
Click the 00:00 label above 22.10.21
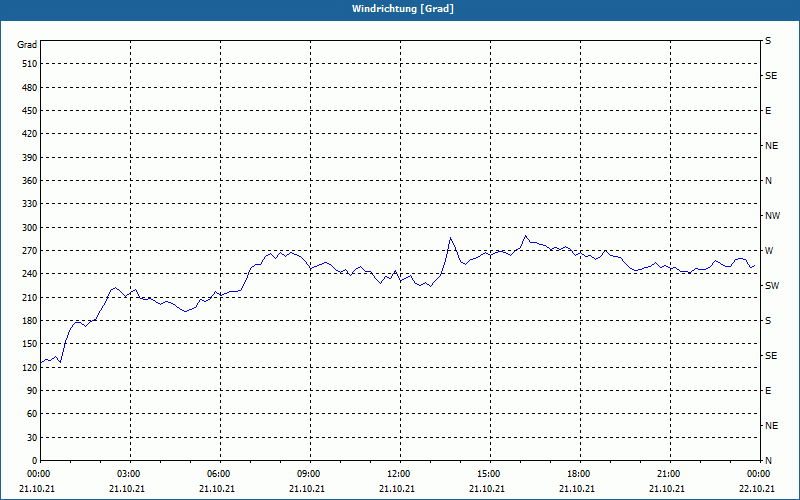pyautogui.click(x=759, y=474)
